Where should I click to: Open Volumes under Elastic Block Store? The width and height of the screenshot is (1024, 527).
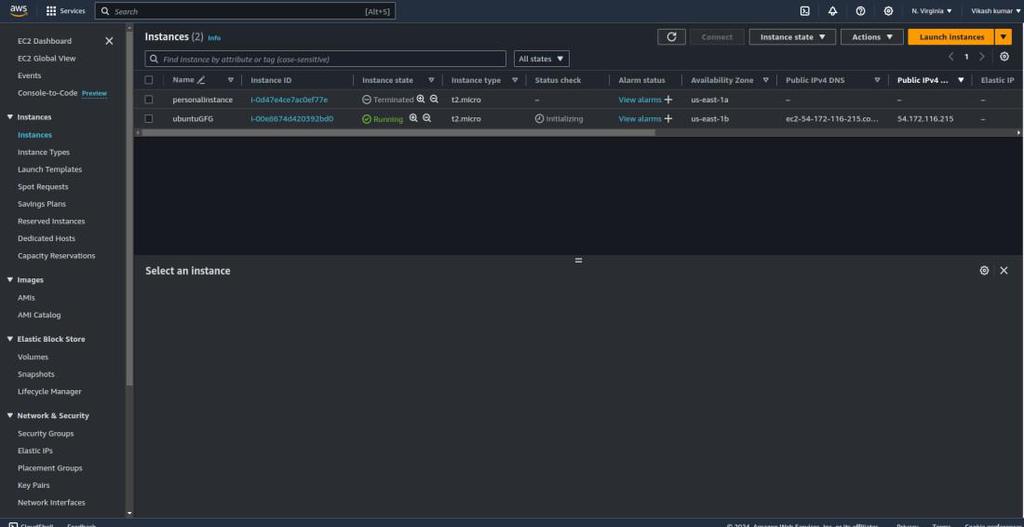tap(33, 357)
